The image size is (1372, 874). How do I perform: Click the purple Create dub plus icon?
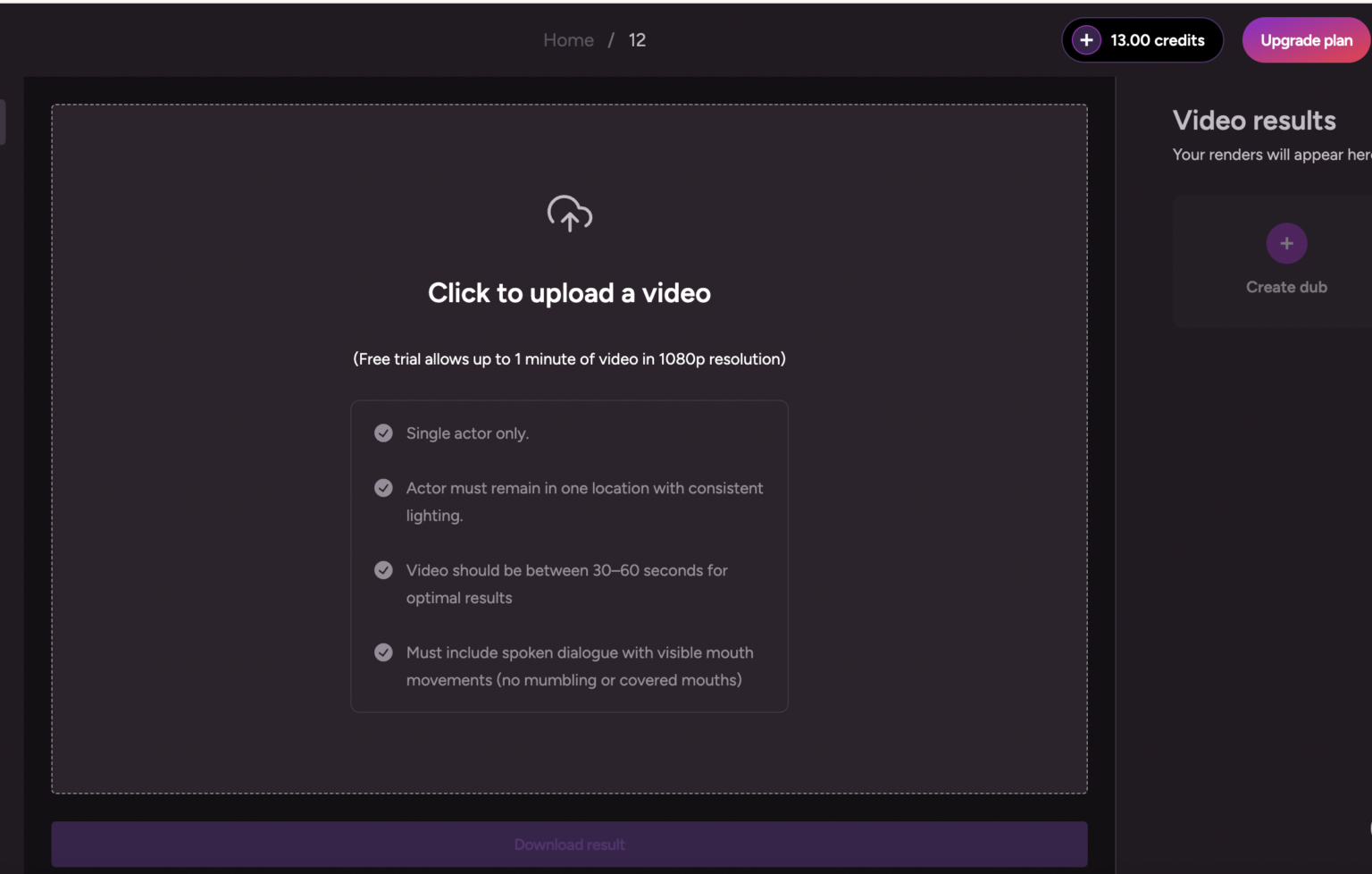point(1286,243)
